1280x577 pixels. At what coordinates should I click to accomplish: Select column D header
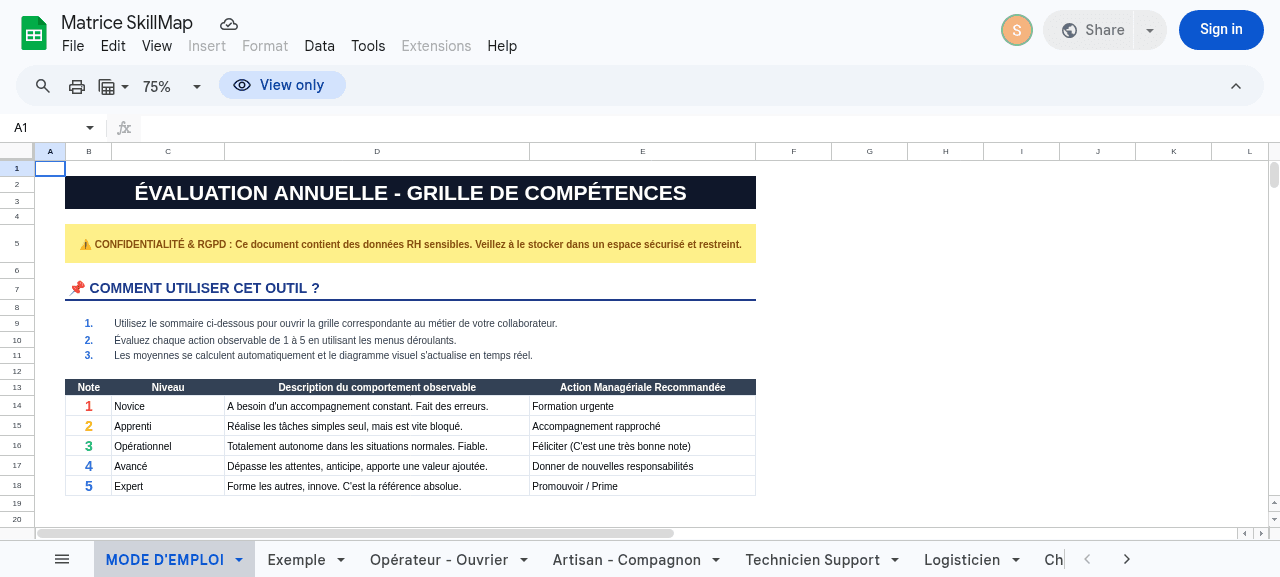point(377,151)
